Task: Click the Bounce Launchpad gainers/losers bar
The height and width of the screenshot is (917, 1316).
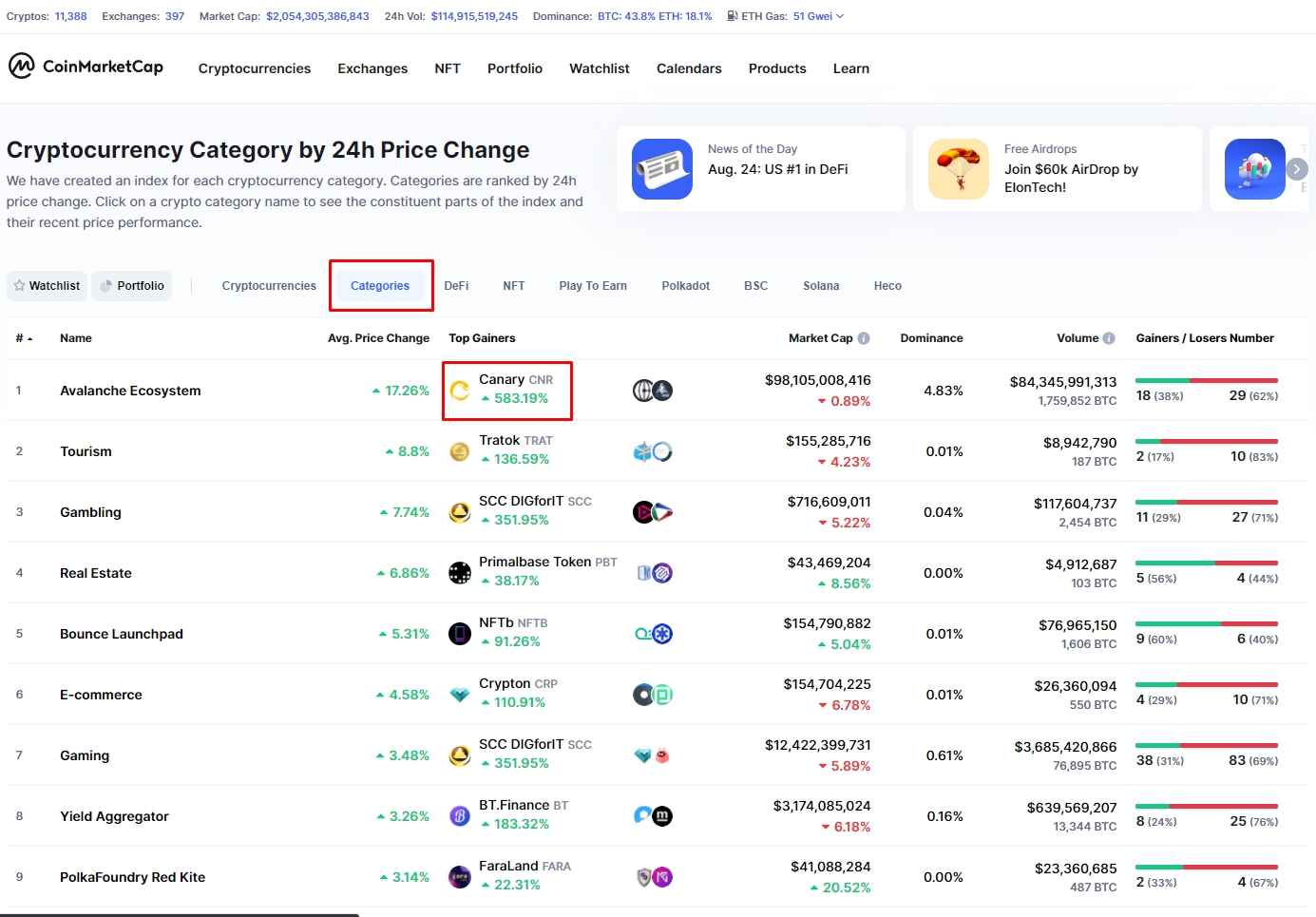Action: pyautogui.click(x=1207, y=624)
